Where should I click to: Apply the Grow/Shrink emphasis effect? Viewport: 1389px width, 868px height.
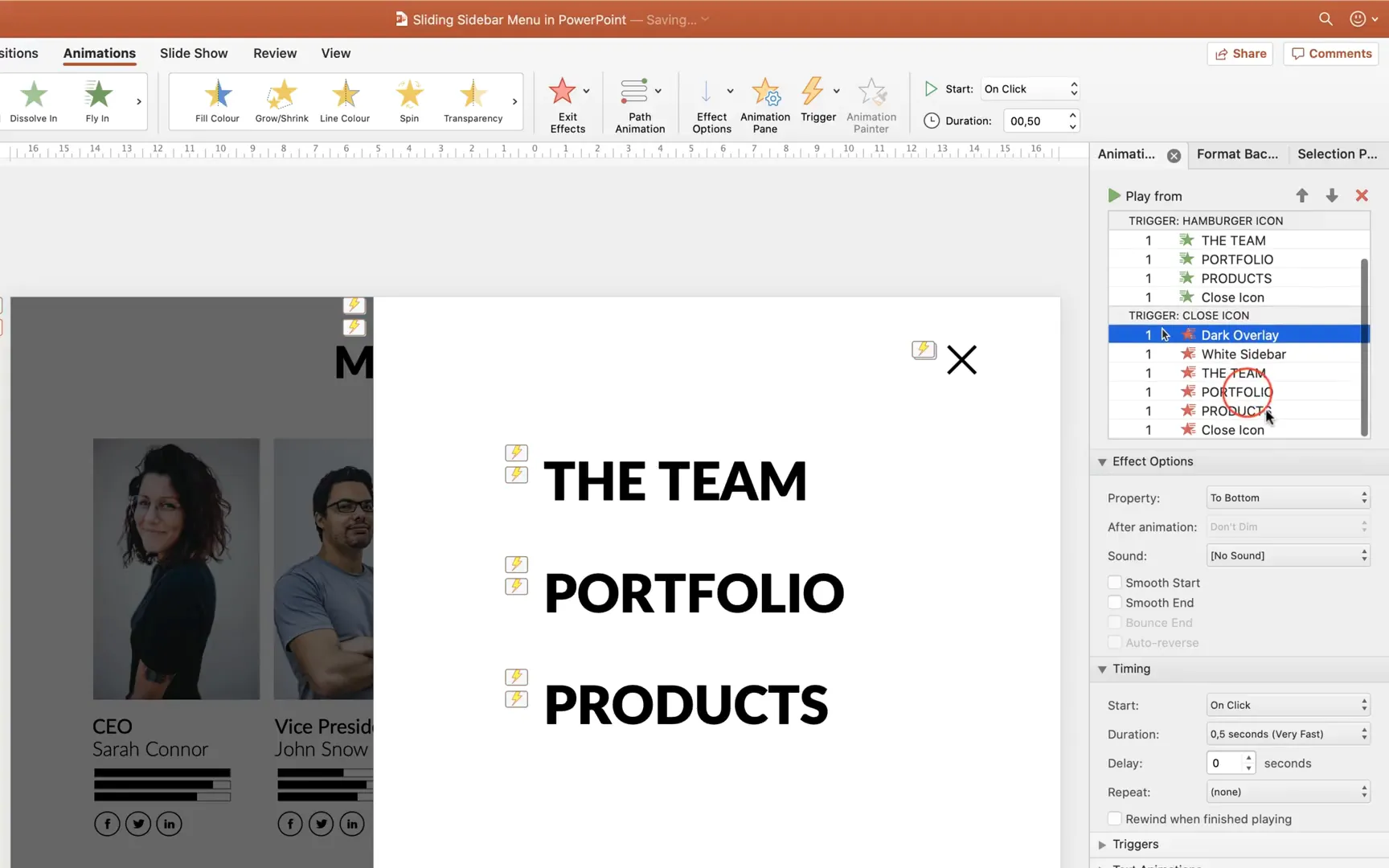(281, 101)
